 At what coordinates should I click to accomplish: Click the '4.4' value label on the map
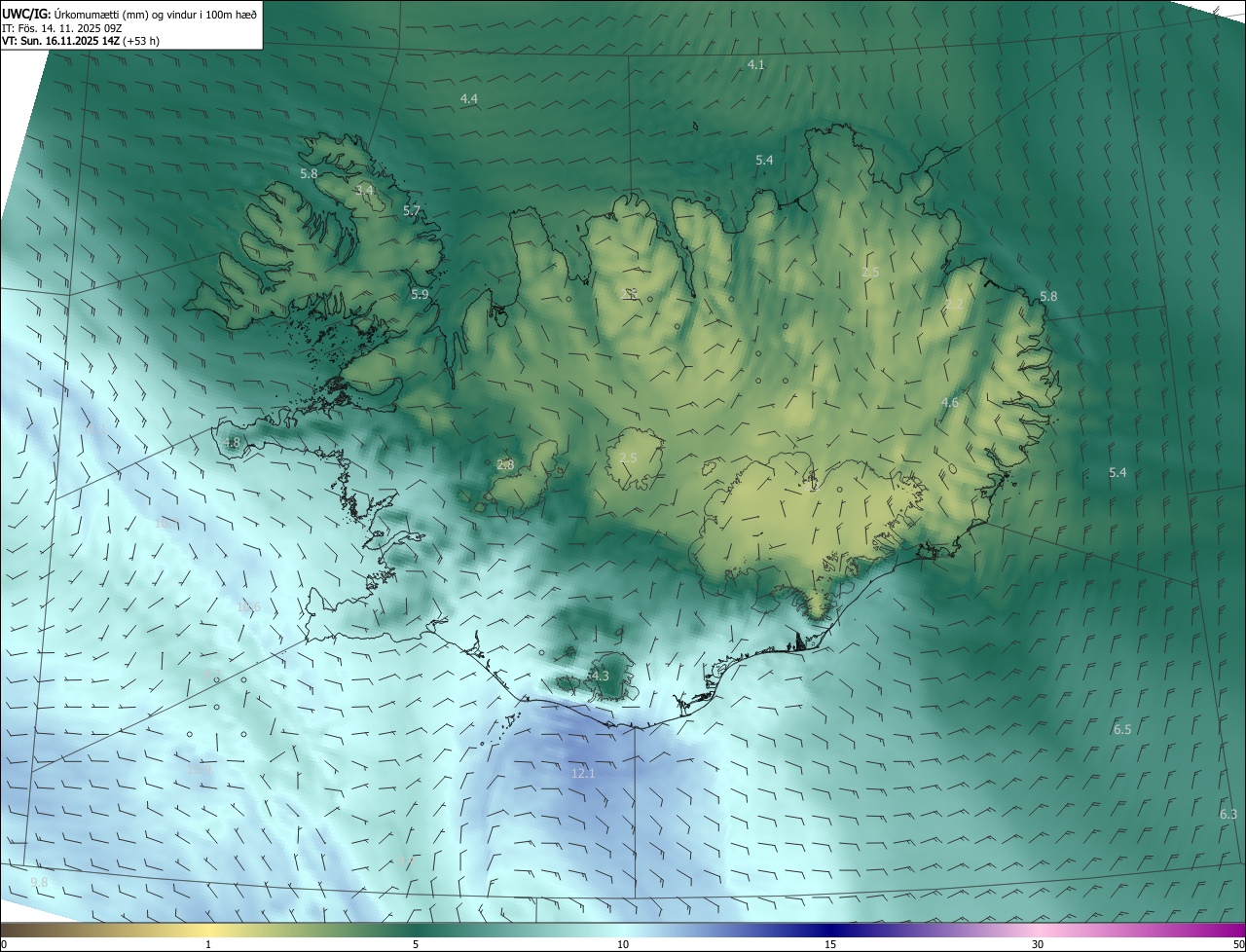pos(469,99)
